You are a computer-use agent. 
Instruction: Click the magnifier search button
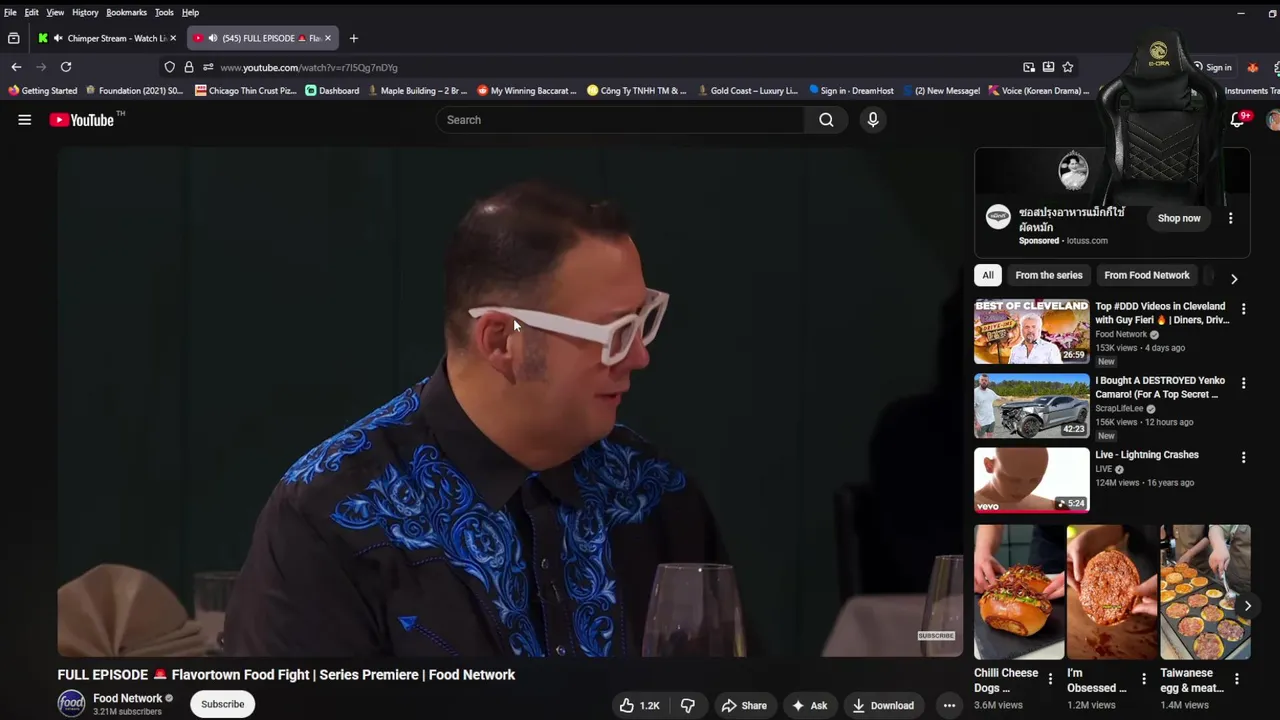tap(826, 120)
